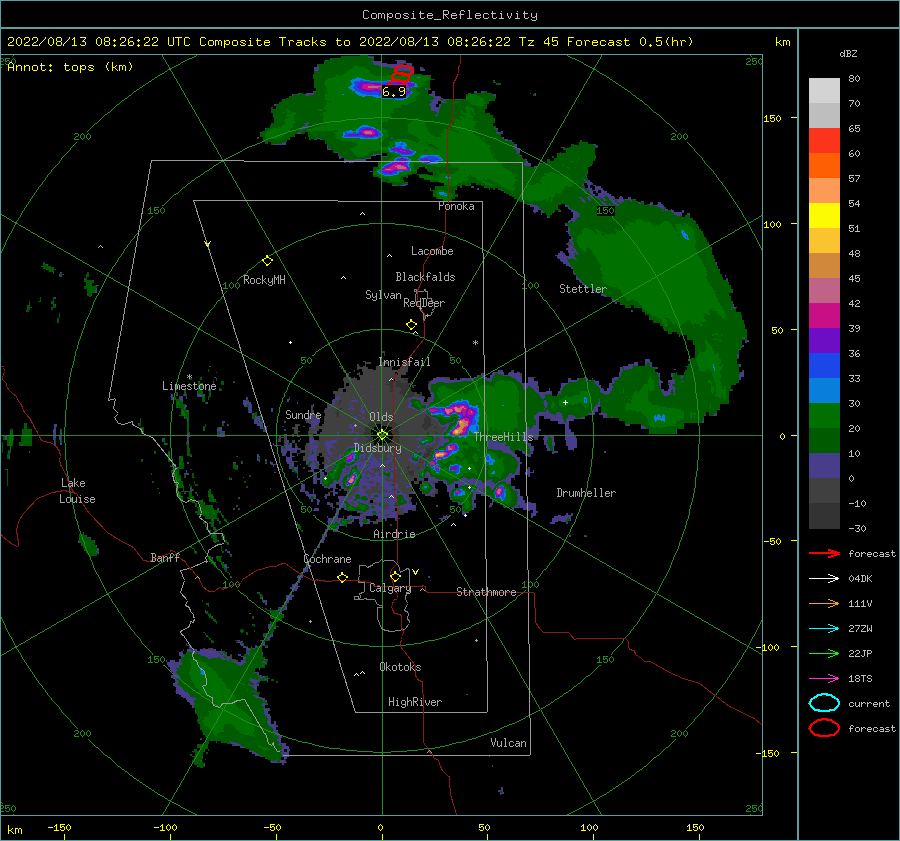Click the 6.9 storm top annotation
The width and height of the screenshot is (900, 841).
coord(394,91)
